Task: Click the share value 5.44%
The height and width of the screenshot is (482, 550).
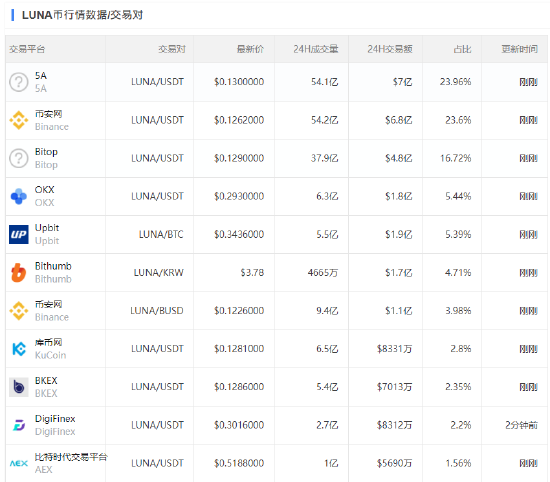Action: pyautogui.click(x=458, y=196)
